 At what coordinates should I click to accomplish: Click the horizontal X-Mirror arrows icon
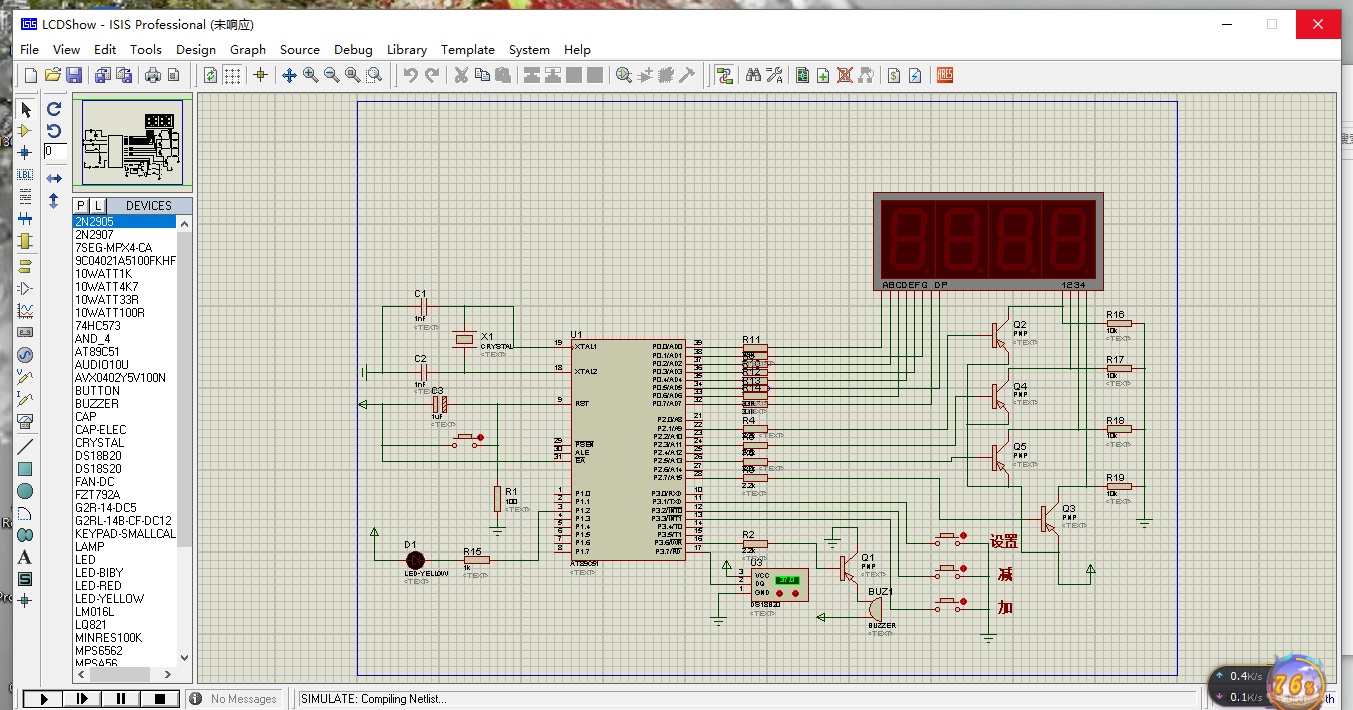pos(54,179)
